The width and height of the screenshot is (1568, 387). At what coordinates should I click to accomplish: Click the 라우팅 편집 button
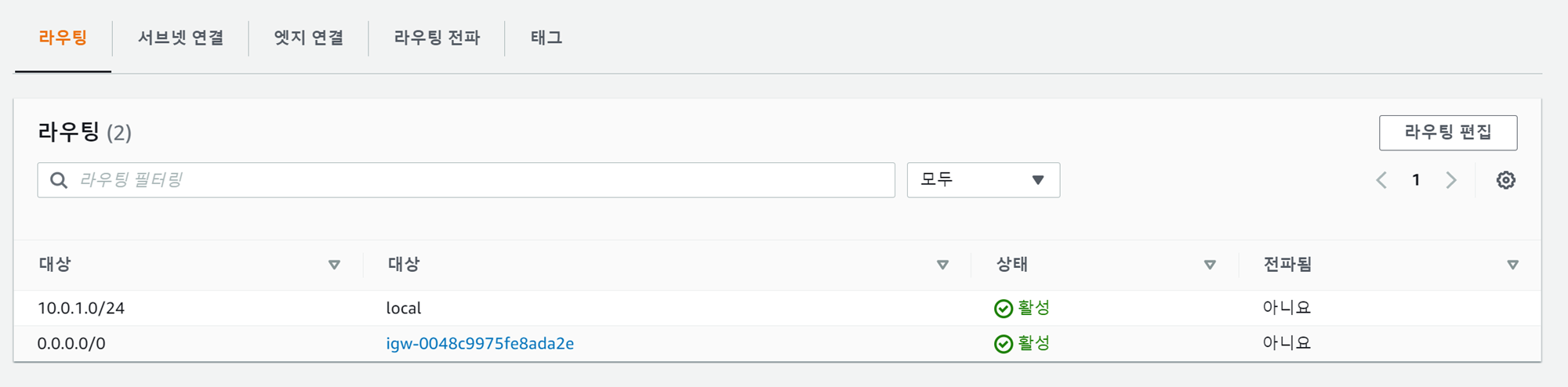pyautogui.click(x=1447, y=132)
